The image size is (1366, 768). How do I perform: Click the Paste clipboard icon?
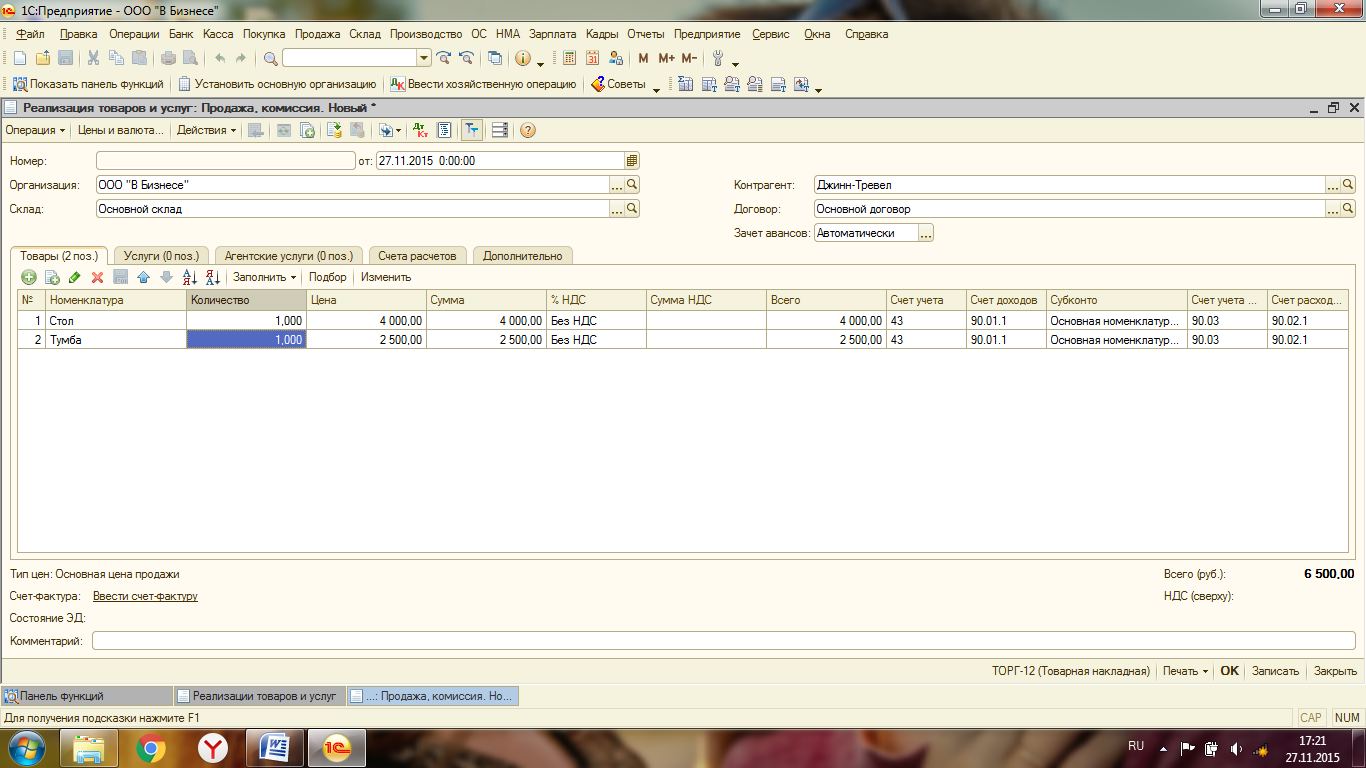tap(139, 58)
